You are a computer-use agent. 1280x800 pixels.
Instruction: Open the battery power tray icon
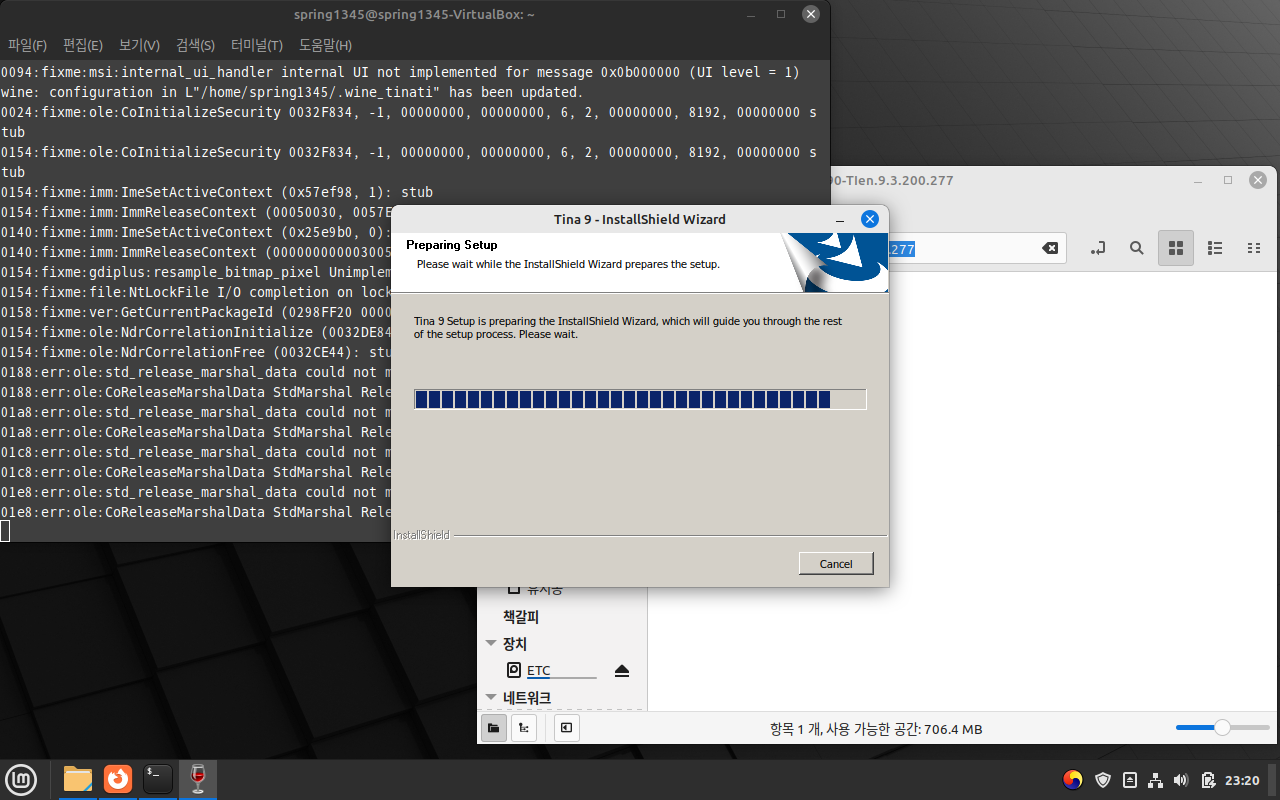coord(1208,780)
